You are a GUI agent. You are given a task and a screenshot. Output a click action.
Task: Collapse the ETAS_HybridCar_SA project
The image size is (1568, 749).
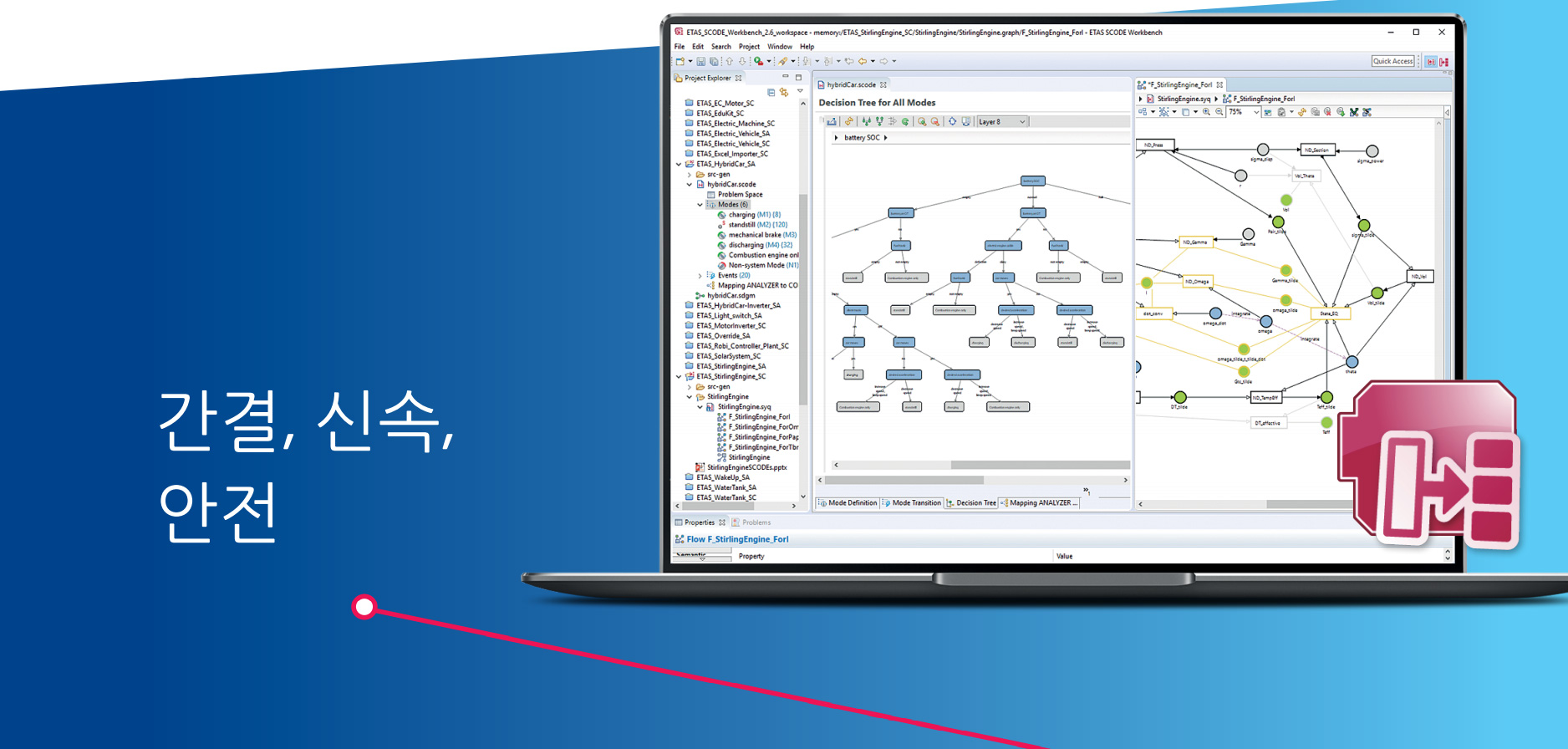(x=679, y=164)
